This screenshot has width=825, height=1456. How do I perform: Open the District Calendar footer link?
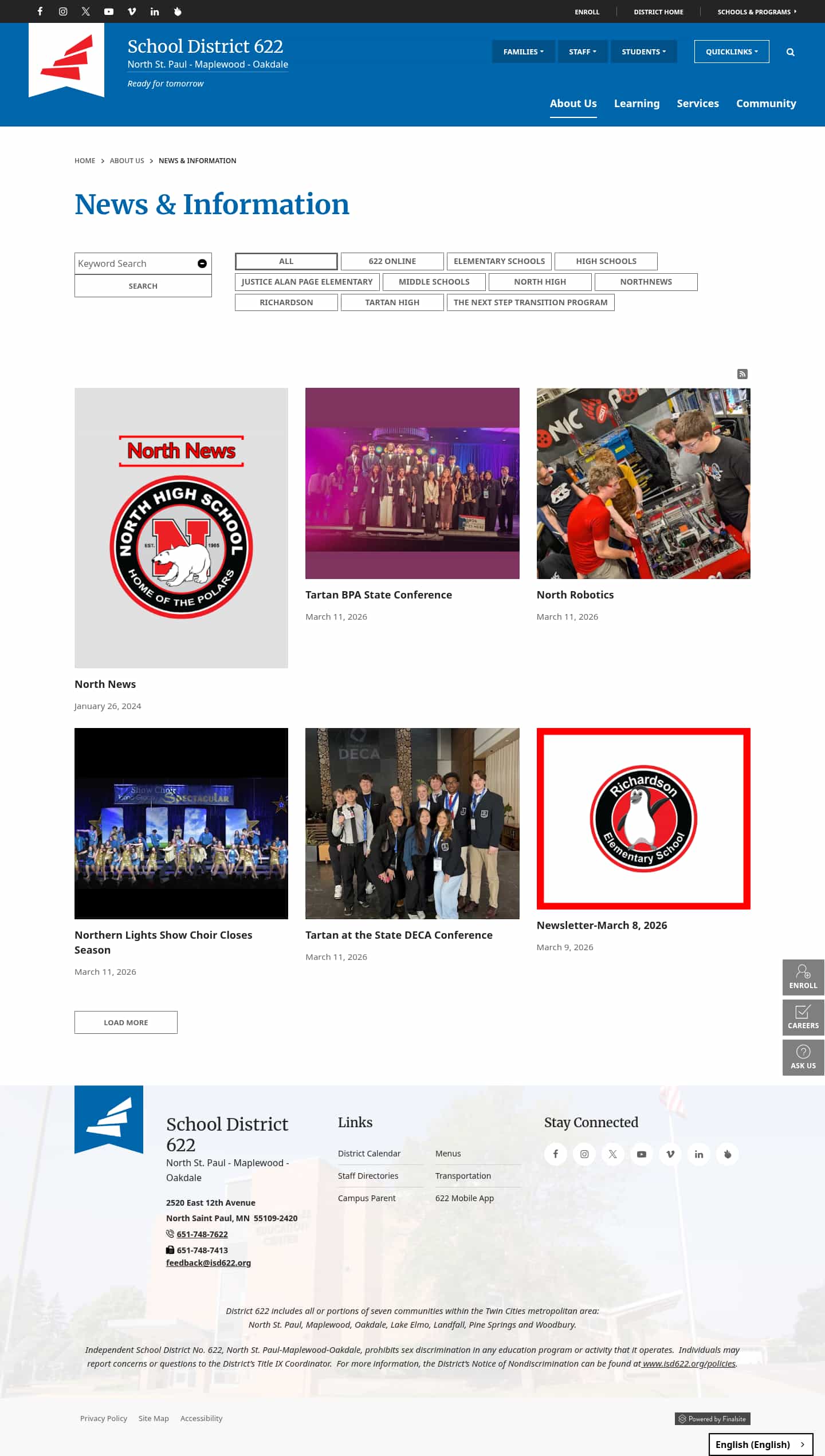(x=370, y=1154)
